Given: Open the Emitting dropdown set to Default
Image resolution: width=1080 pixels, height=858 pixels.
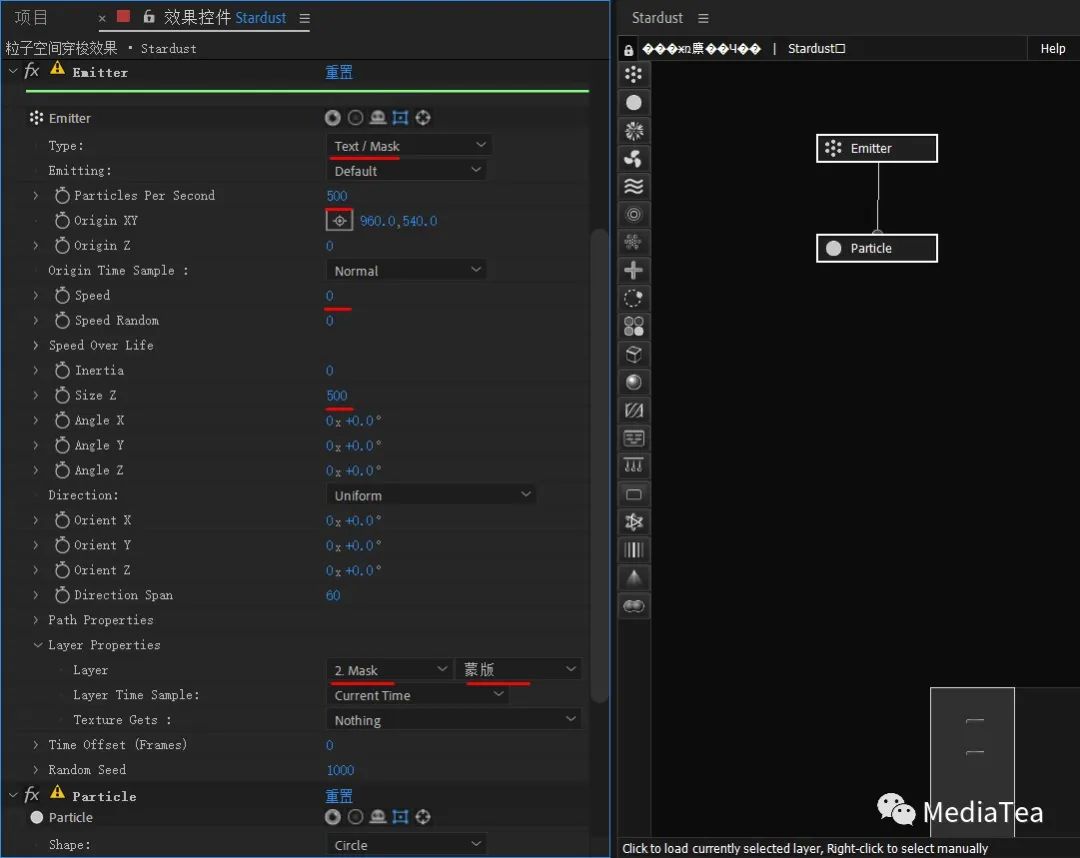Looking at the screenshot, I should pyautogui.click(x=406, y=171).
